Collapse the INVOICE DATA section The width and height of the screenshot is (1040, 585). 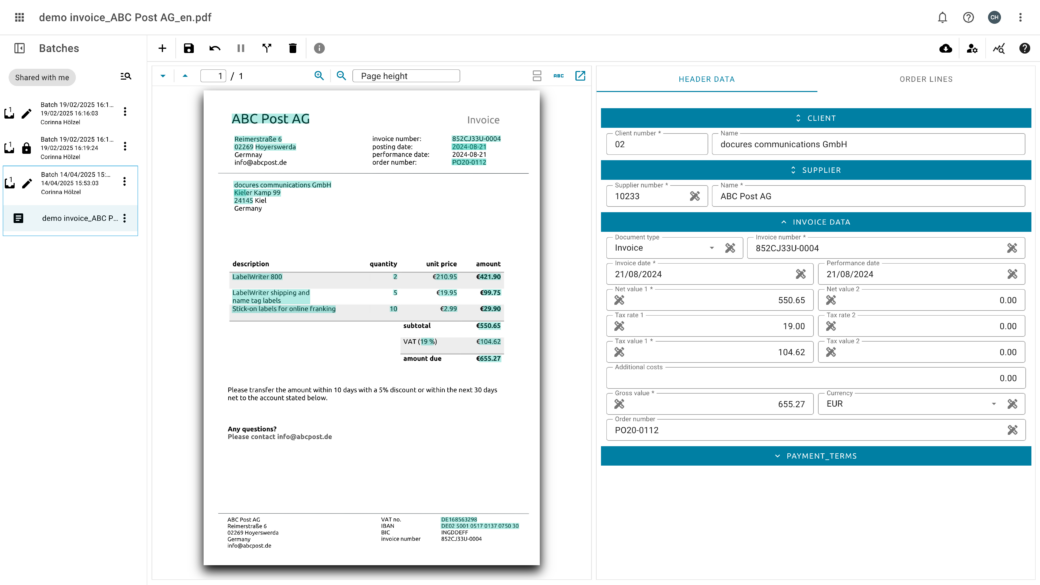pos(816,222)
